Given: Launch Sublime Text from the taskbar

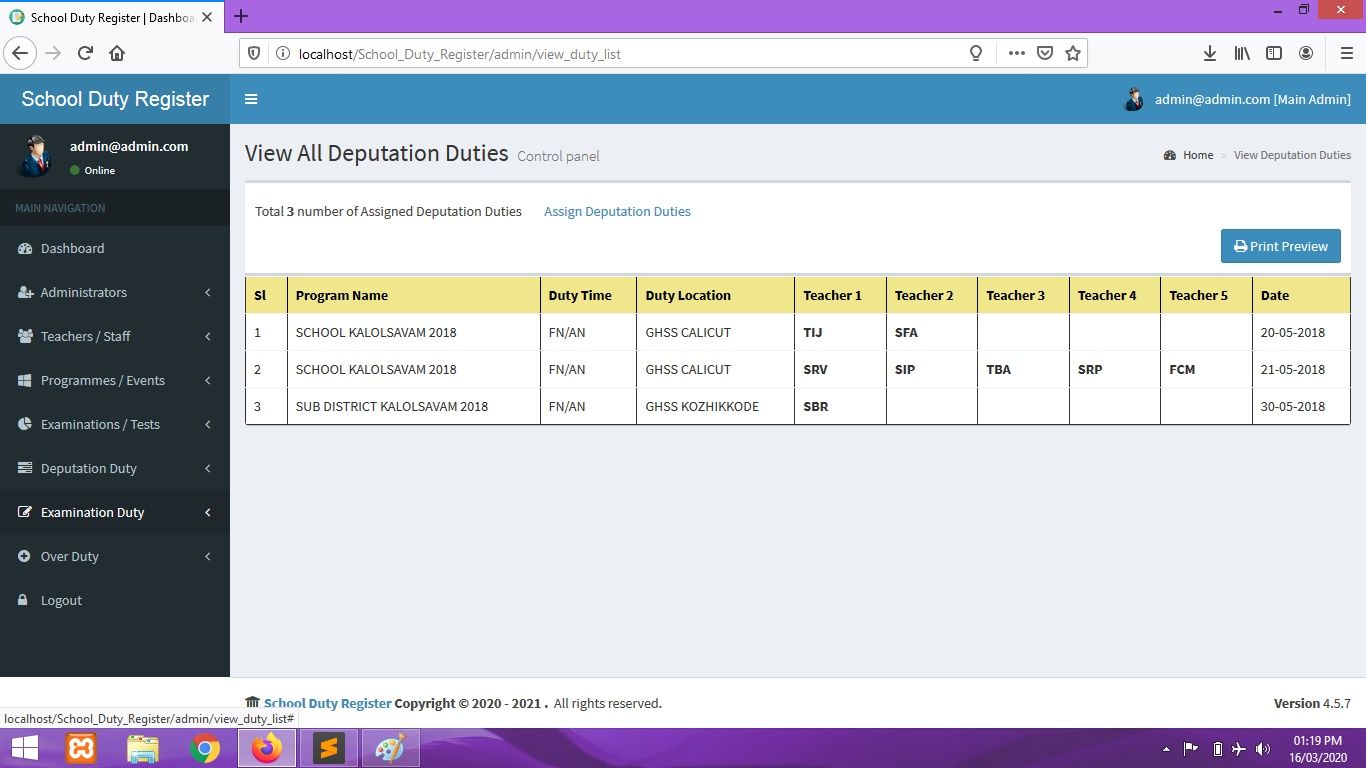Looking at the screenshot, I should [328, 748].
